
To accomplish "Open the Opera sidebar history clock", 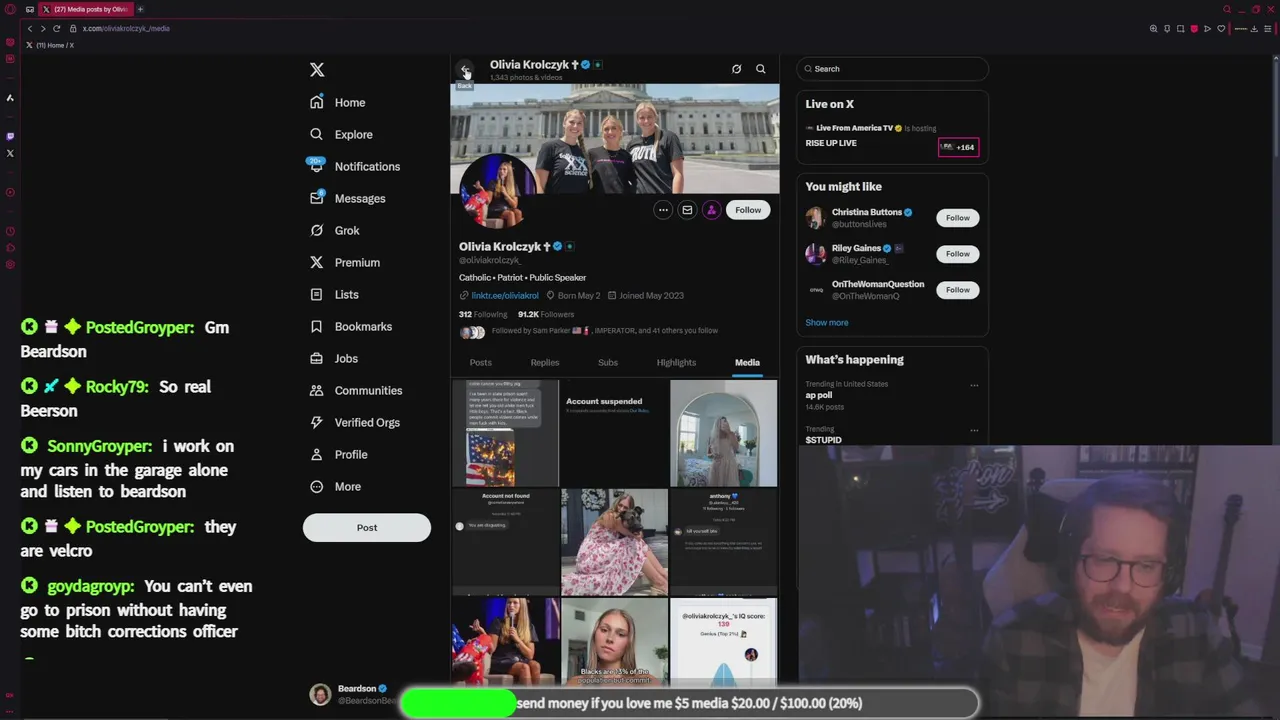I will point(10,231).
